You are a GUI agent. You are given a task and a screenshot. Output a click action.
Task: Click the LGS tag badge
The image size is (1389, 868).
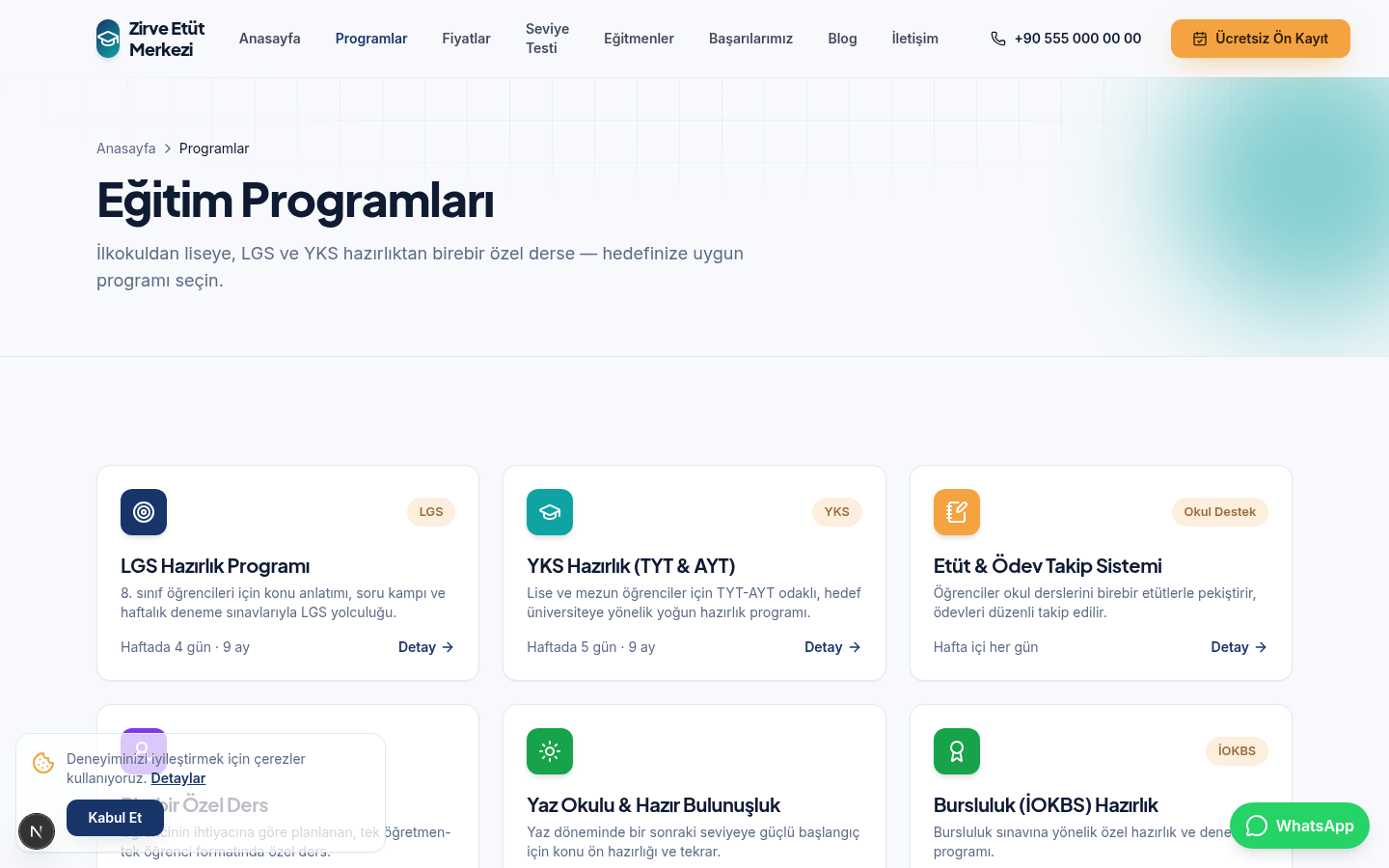click(431, 512)
